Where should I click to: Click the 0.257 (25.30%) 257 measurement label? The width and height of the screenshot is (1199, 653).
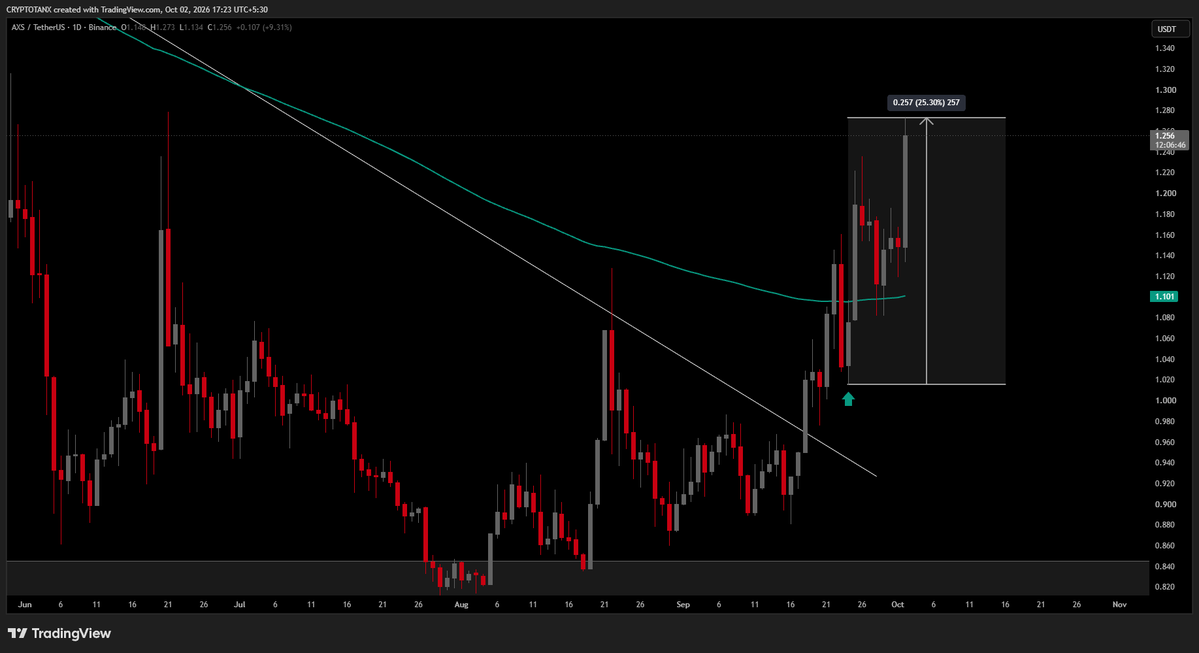click(x=925, y=102)
